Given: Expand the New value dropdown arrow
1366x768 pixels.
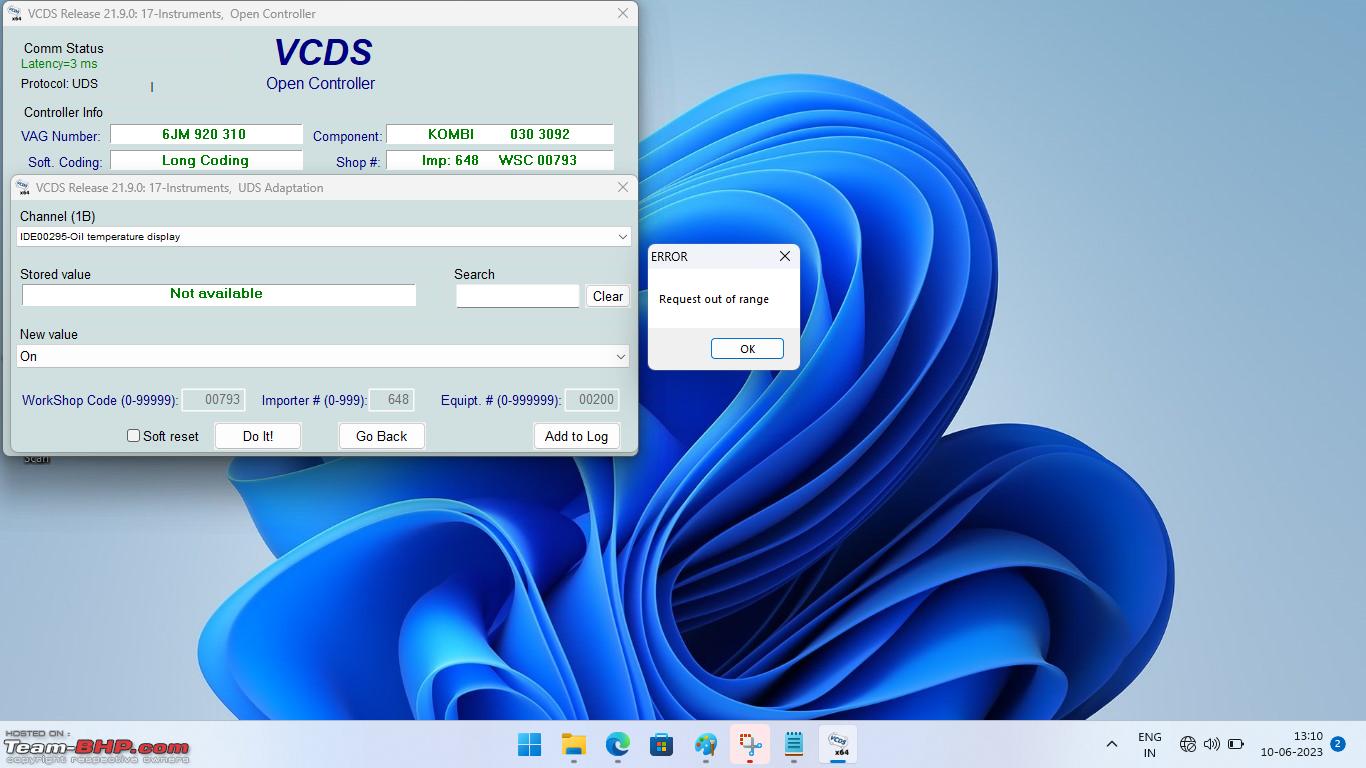Looking at the screenshot, I should pos(622,356).
